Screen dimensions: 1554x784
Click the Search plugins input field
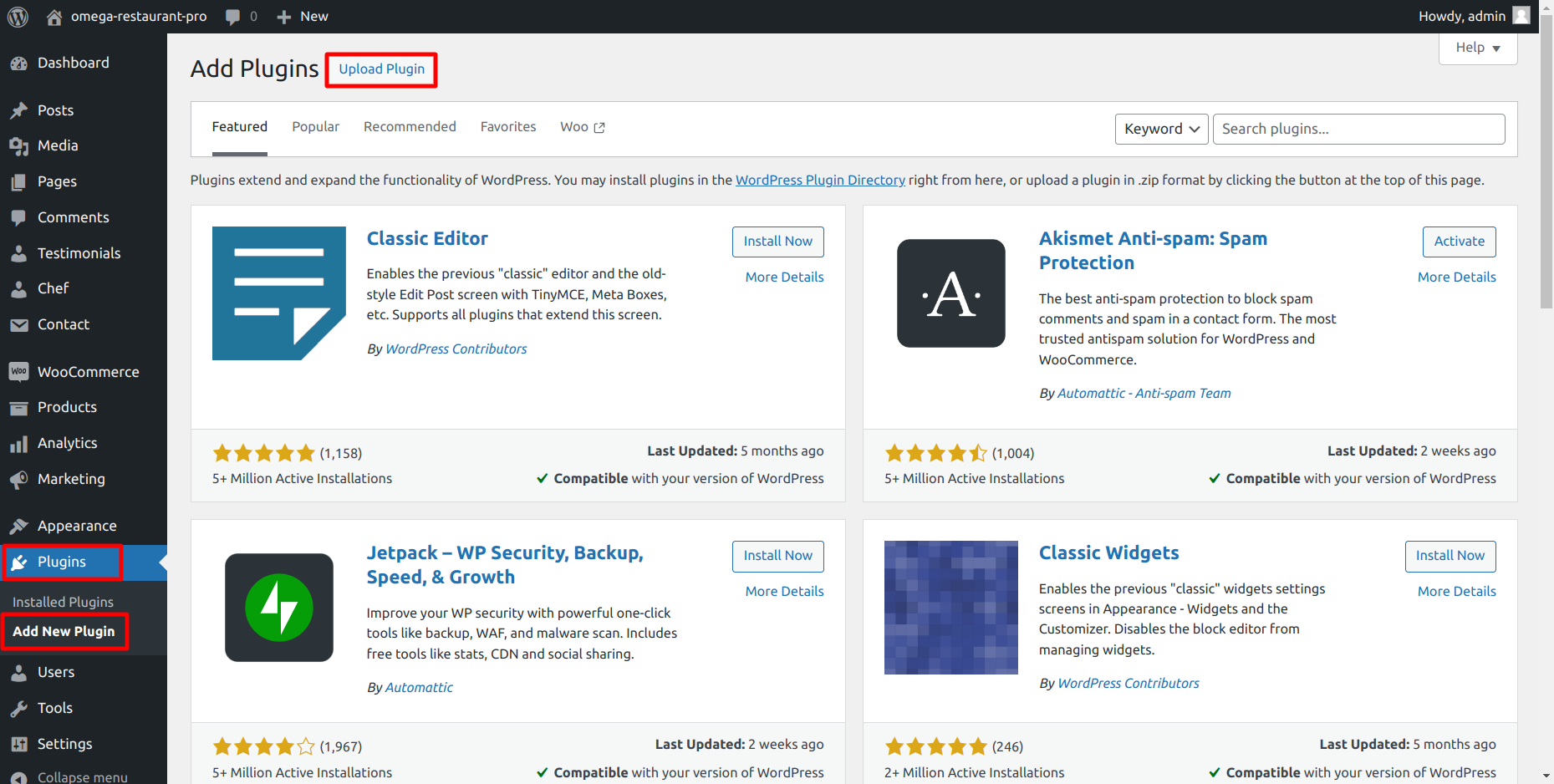[x=1358, y=129]
